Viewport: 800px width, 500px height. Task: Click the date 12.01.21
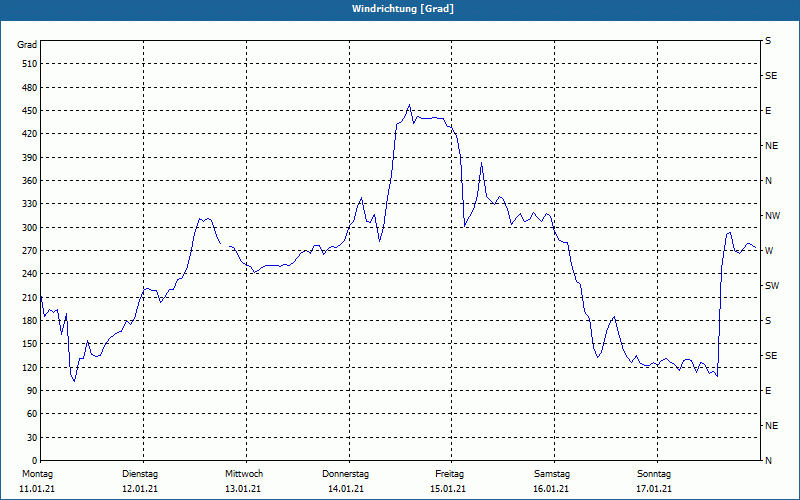coord(140,489)
